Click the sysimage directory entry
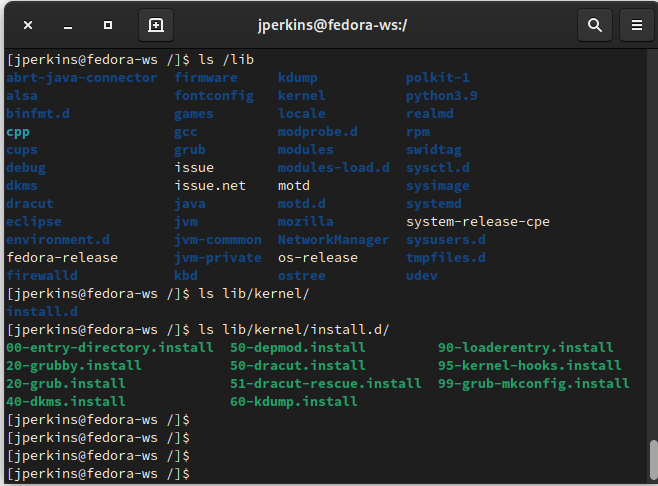 (x=438, y=186)
